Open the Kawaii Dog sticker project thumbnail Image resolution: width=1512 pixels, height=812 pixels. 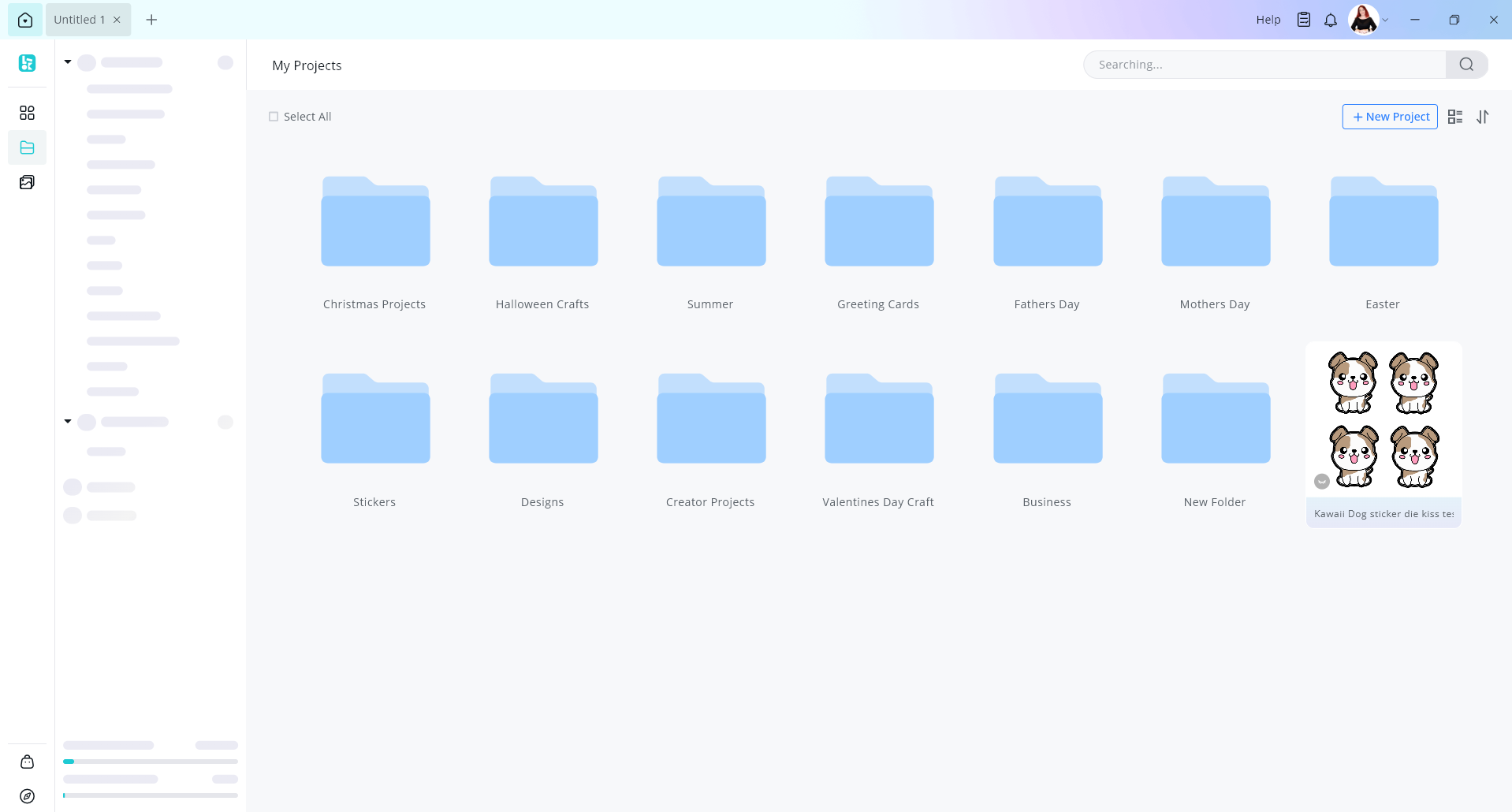(1384, 420)
